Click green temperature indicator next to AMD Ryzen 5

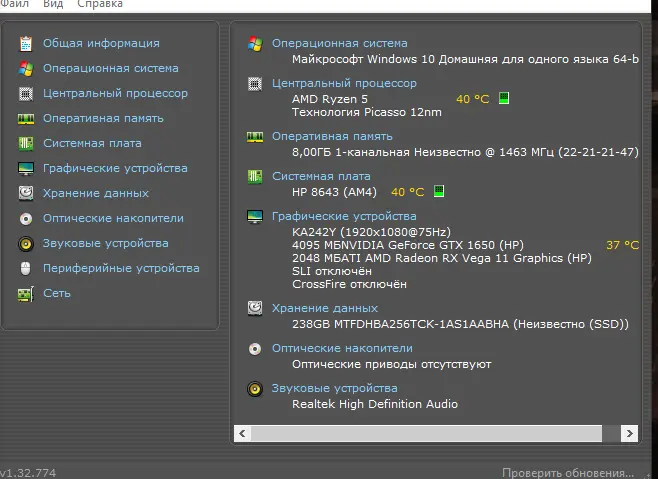click(504, 98)
